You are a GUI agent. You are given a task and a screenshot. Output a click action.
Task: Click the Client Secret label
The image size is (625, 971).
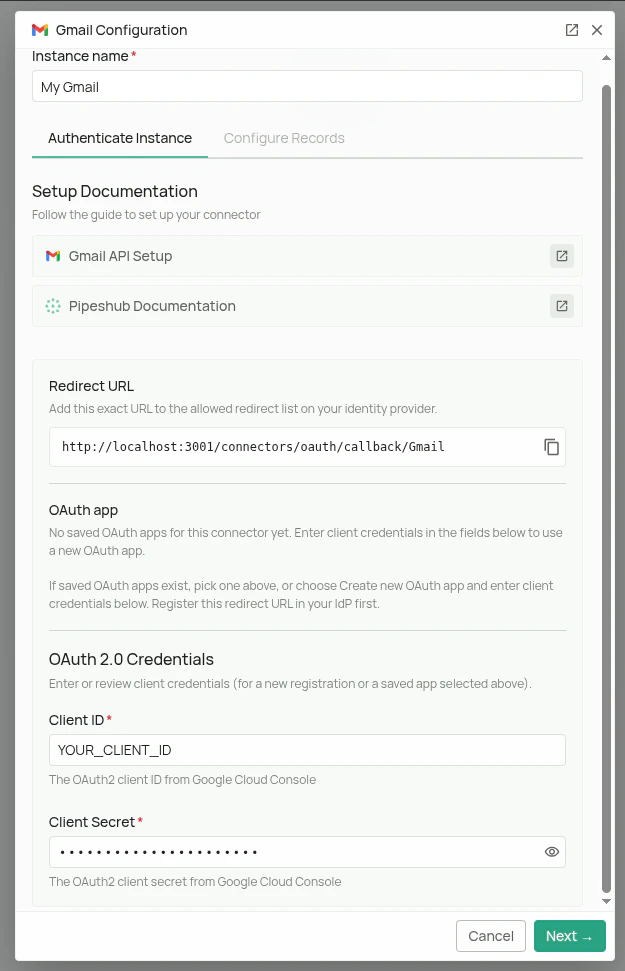(92, 822)
